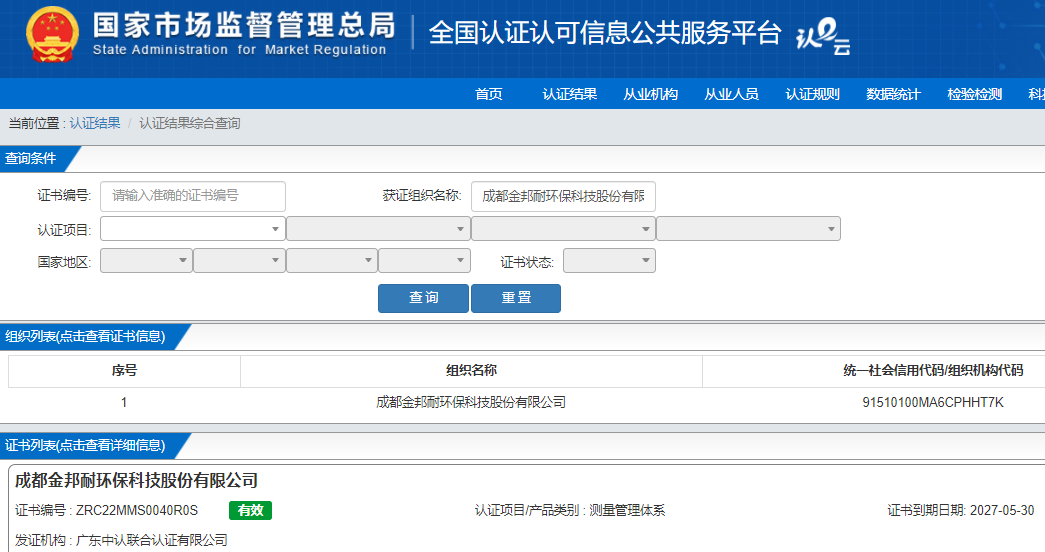The height and width of the screenshot is (552, 1045).
Task: Click the 组织列表 section header
Action: (x=85, y=337)
